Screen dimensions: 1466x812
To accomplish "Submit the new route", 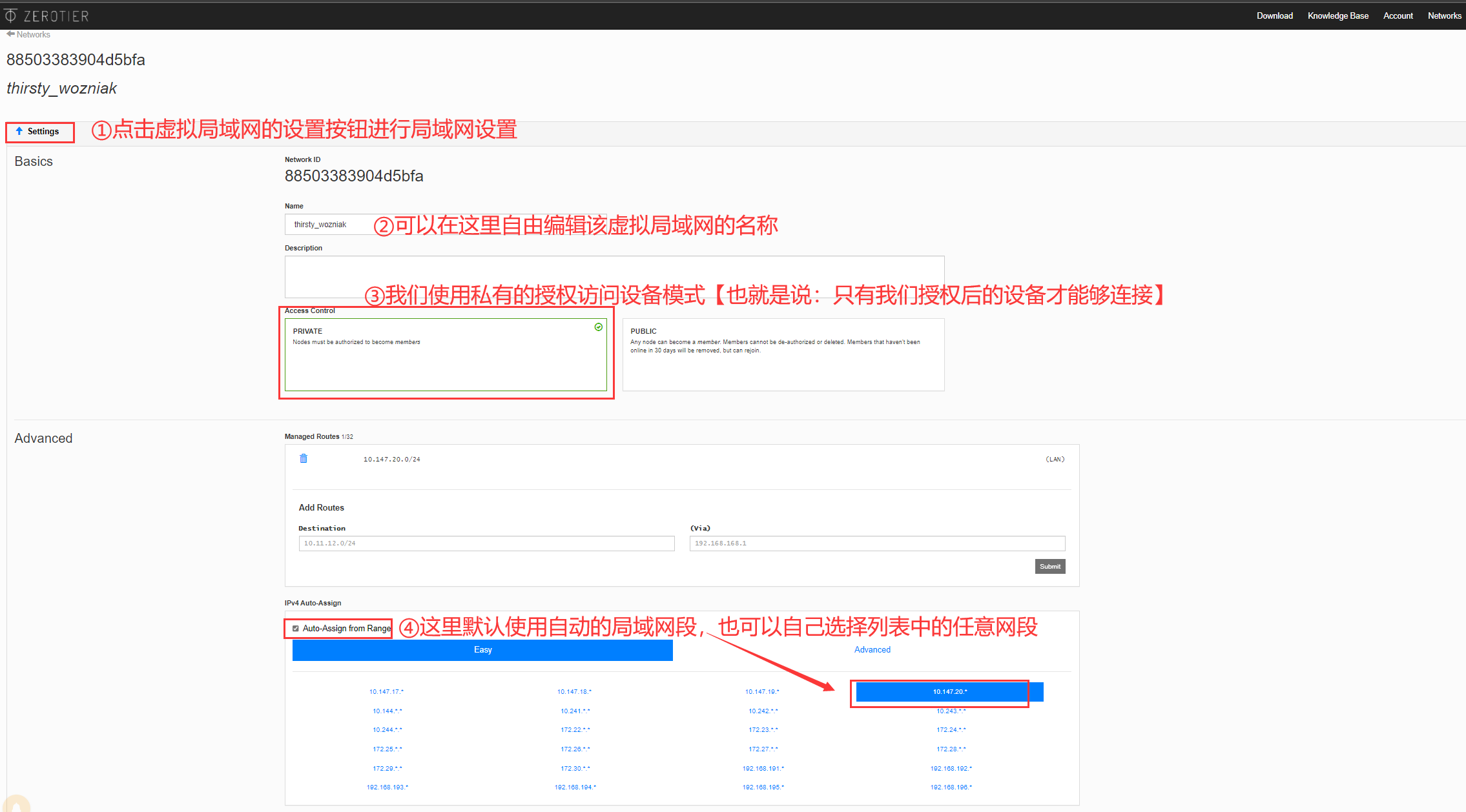I will tap(1049, 566).
